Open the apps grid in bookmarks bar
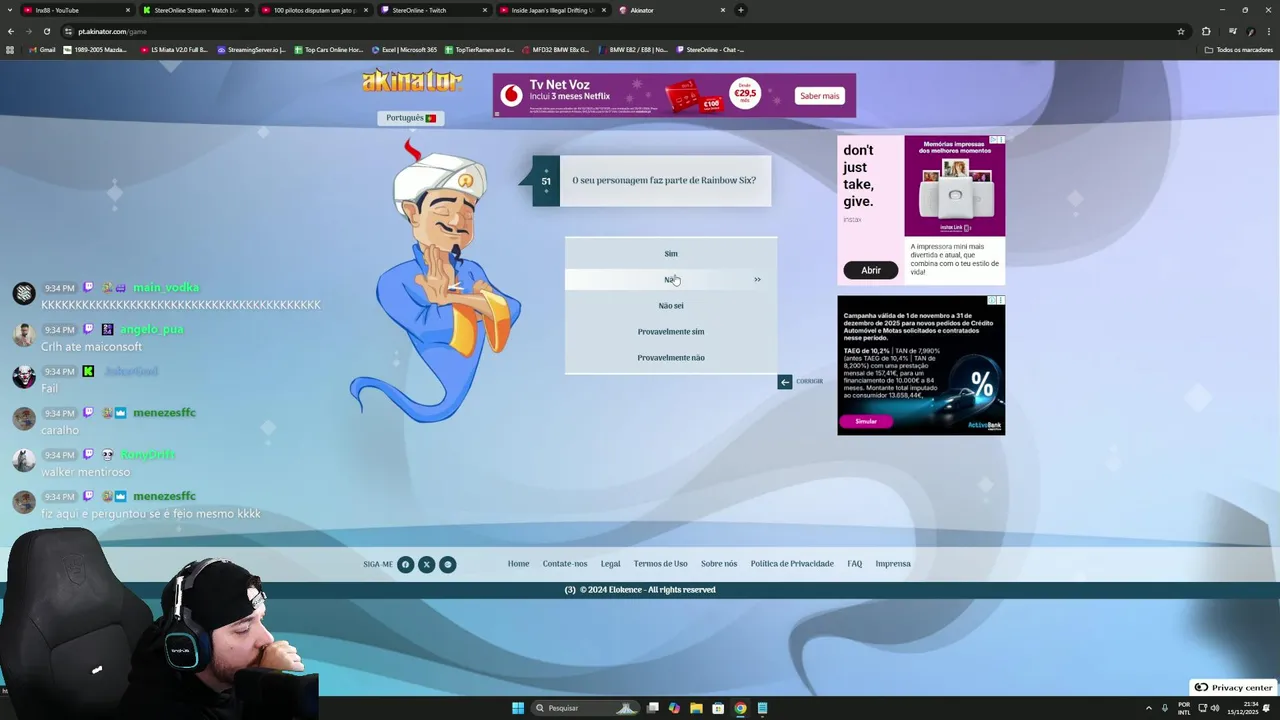 pos(10,49)
